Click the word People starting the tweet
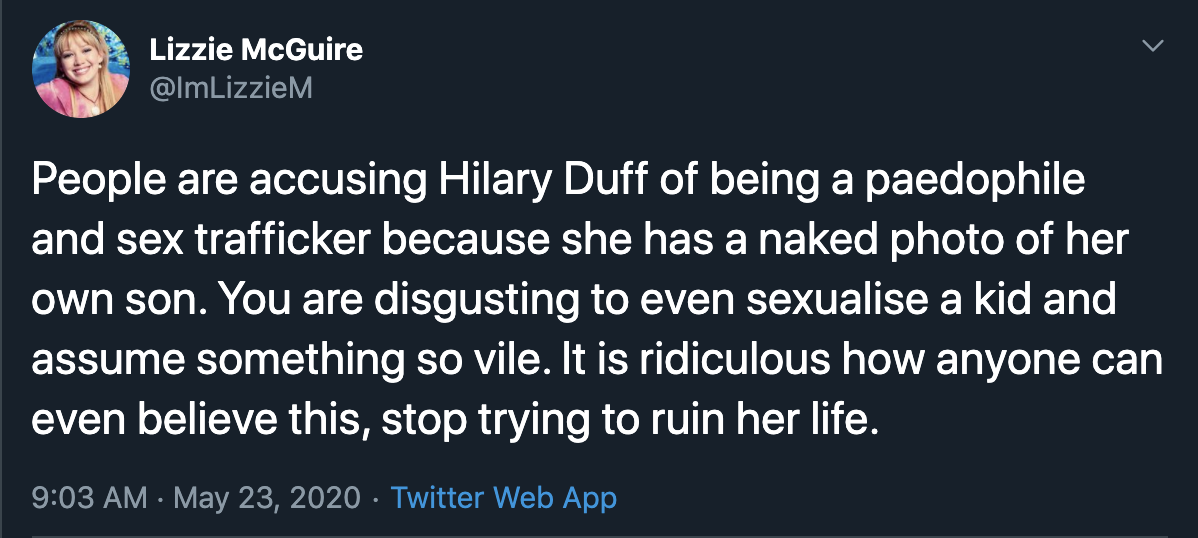This screenshot has height=538, width=1198. tap(95, 183)
